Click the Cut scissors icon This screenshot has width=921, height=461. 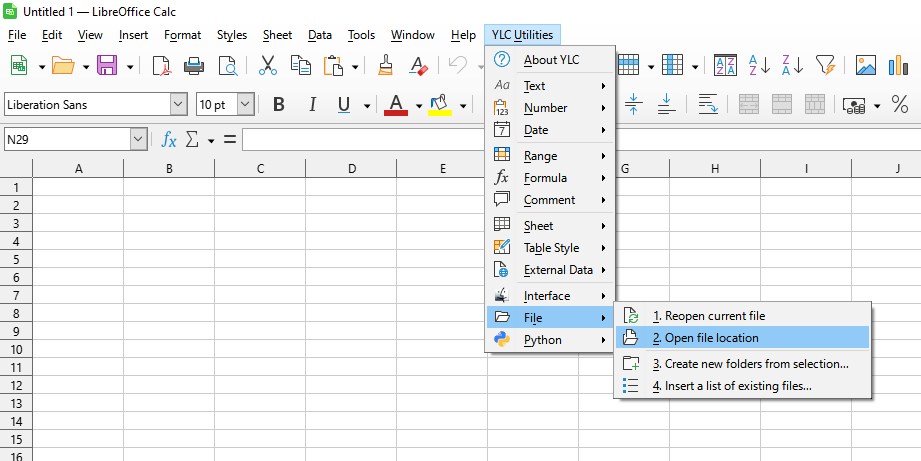267,66
